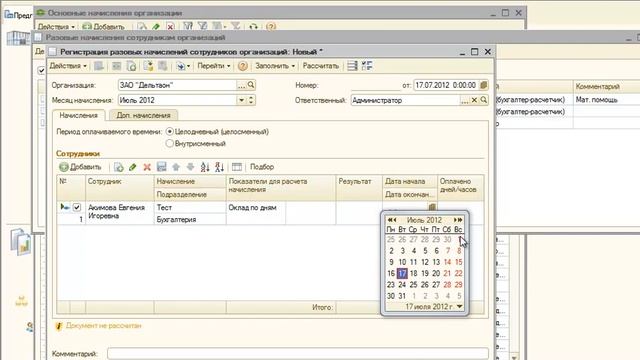Image resolution: width=640 pixels, height=360 pixels.
Task: Sort rows descending with the Я-A icon
Action: 219,167
